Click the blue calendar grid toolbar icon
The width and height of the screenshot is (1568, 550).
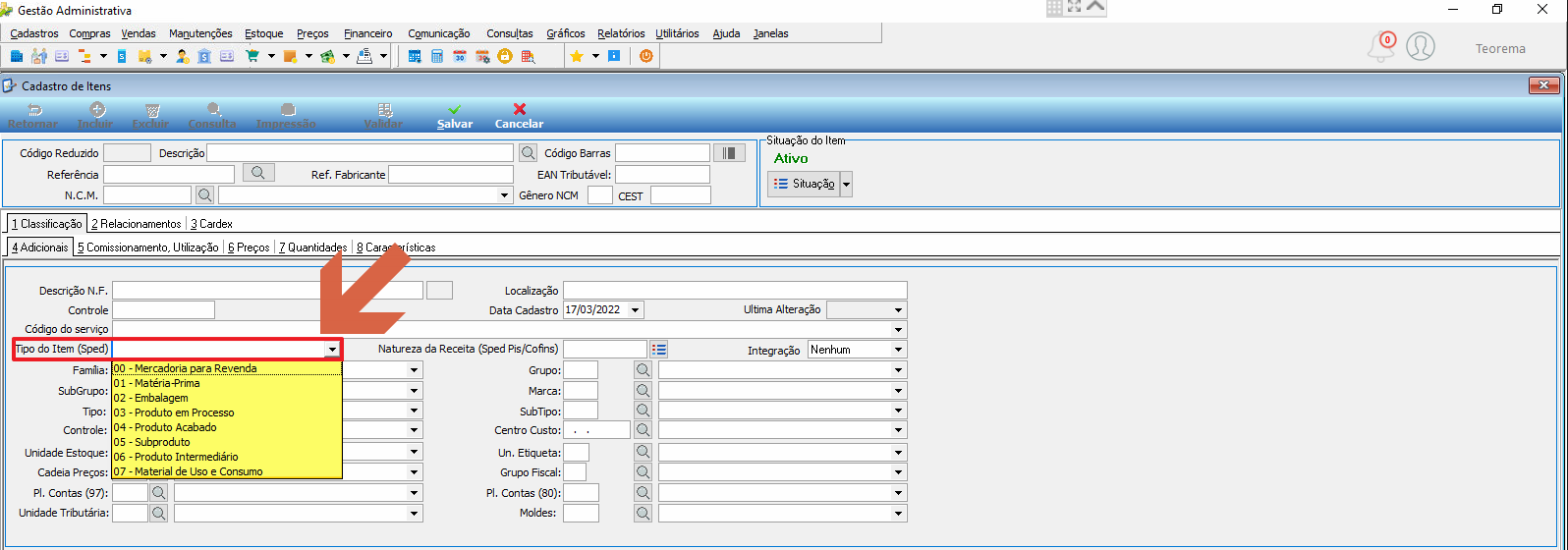415,56
